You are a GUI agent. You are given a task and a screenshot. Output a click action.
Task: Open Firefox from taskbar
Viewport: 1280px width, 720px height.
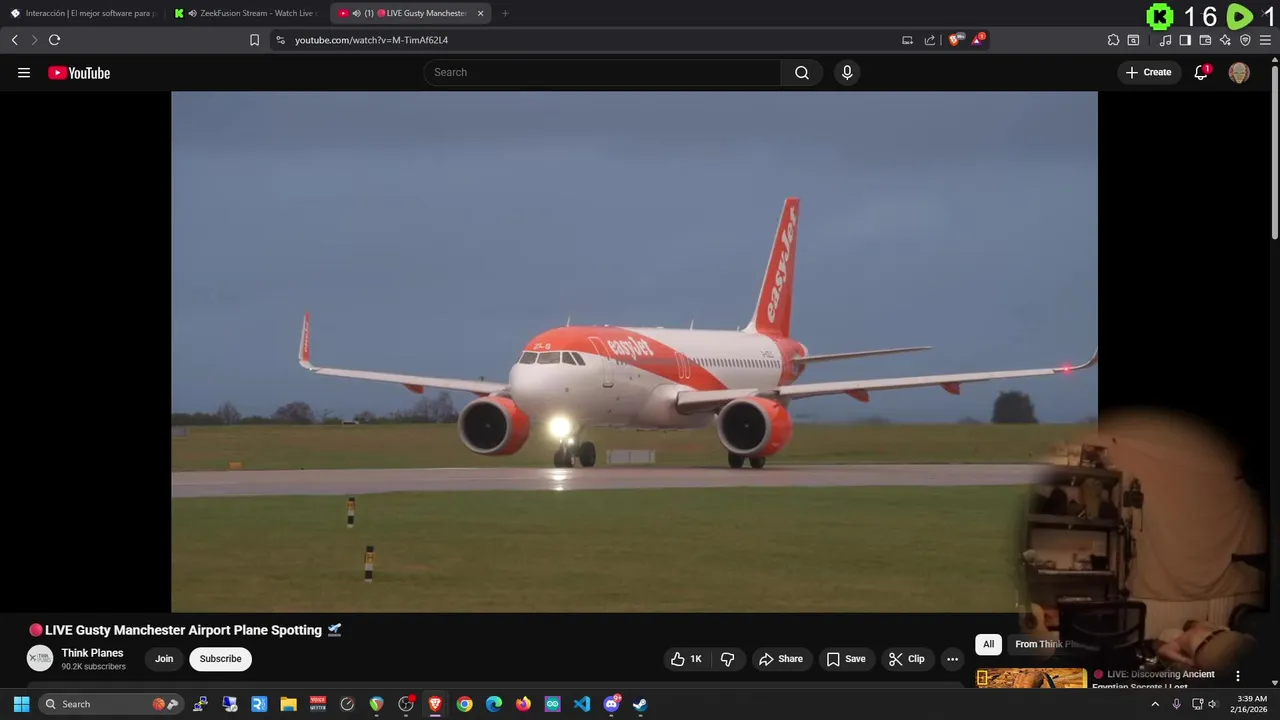(x=523, y=704)
